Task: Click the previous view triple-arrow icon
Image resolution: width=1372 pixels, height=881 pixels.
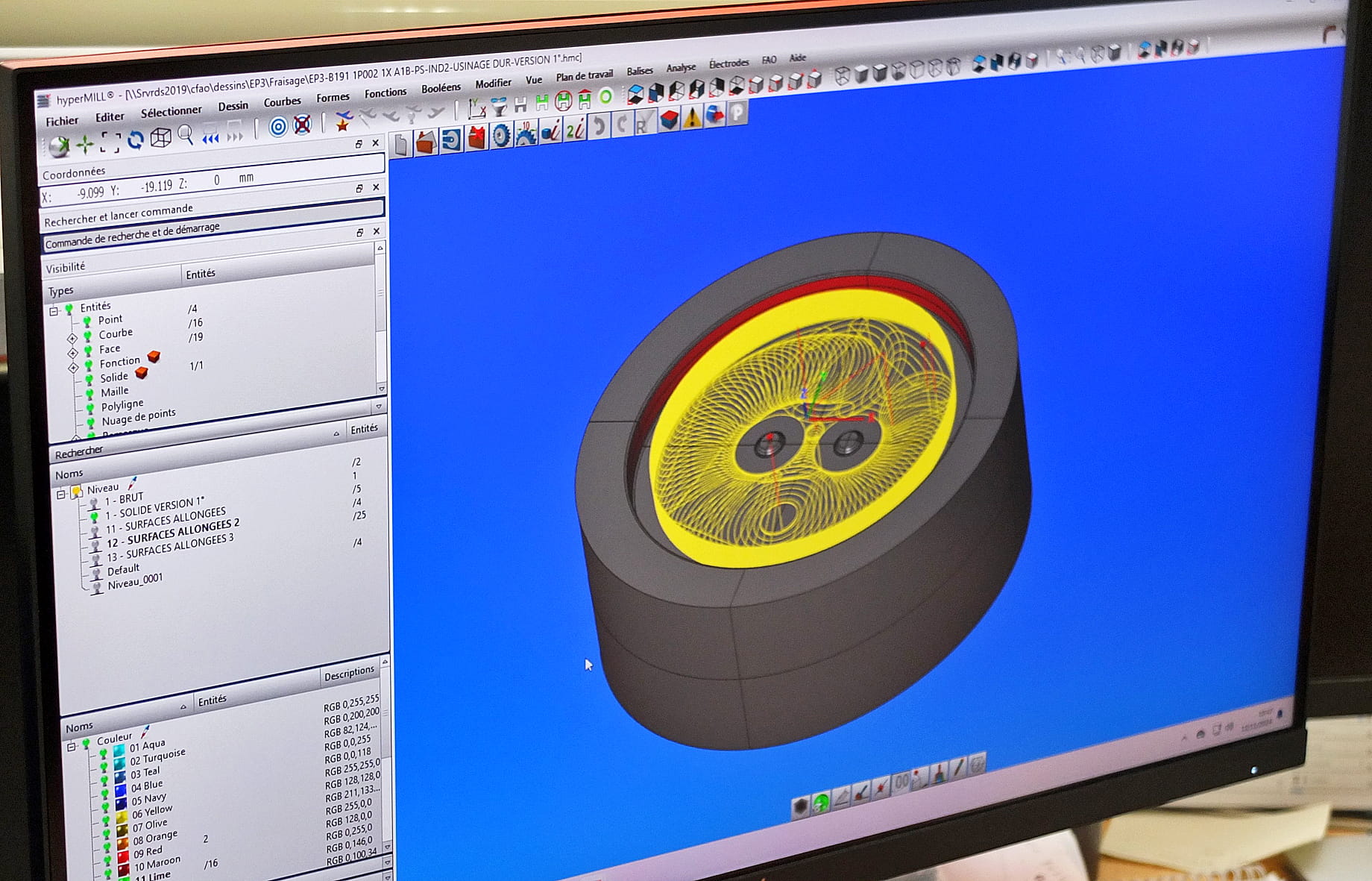Action: pos(211,137)
